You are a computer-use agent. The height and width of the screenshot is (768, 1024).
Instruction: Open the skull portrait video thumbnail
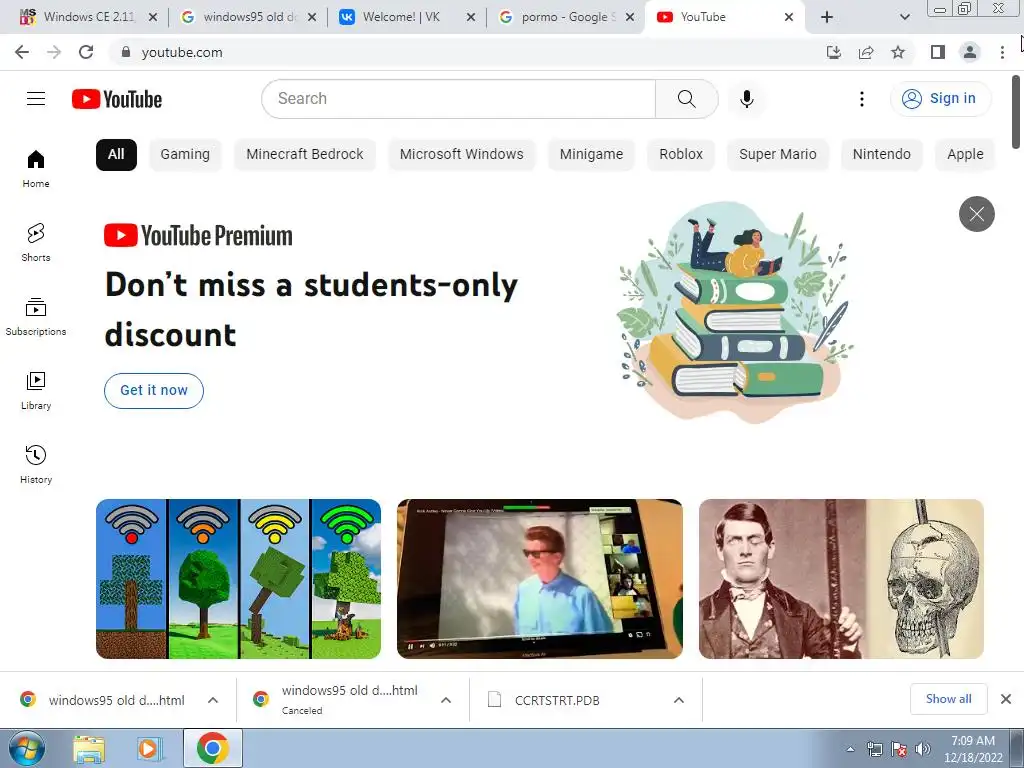[841, 579]
